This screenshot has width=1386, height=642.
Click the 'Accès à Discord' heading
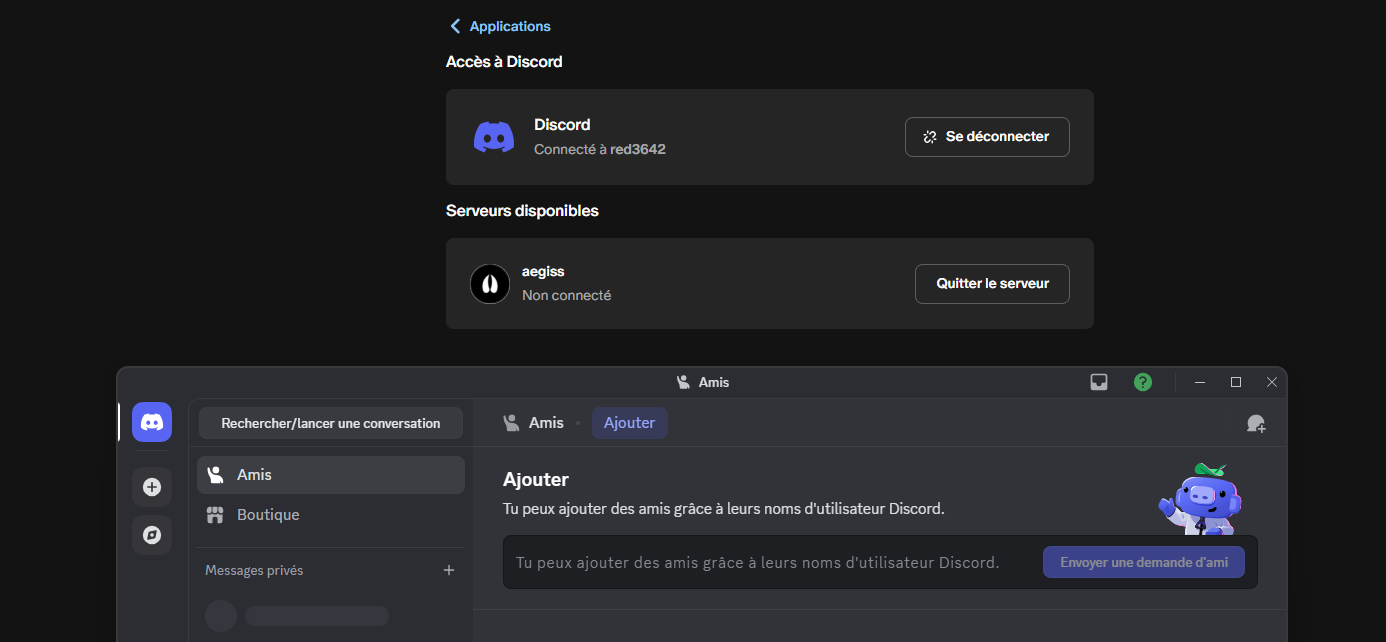tap(504, 62)
